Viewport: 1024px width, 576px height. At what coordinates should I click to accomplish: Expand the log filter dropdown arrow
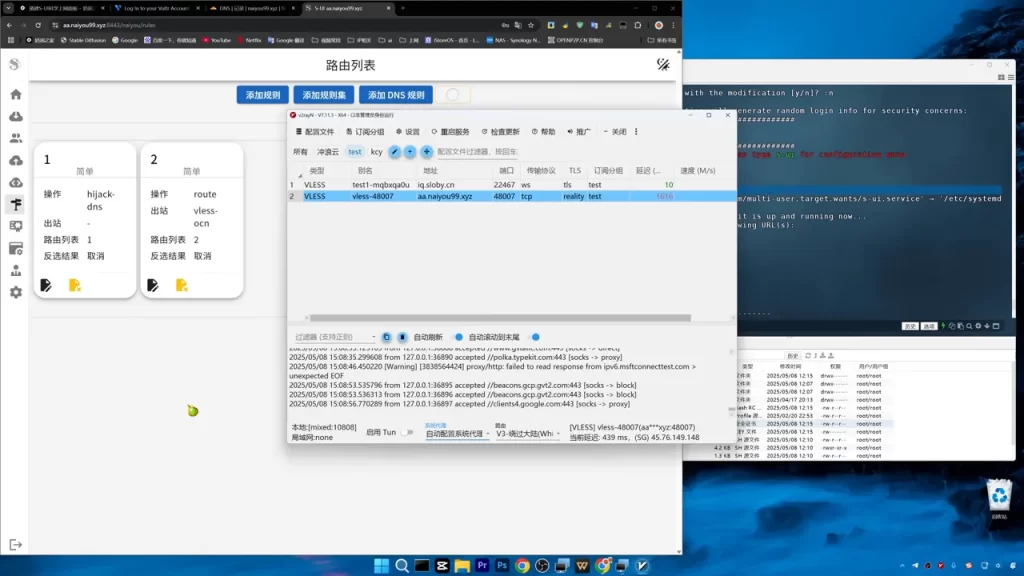(x=374, y=338)
